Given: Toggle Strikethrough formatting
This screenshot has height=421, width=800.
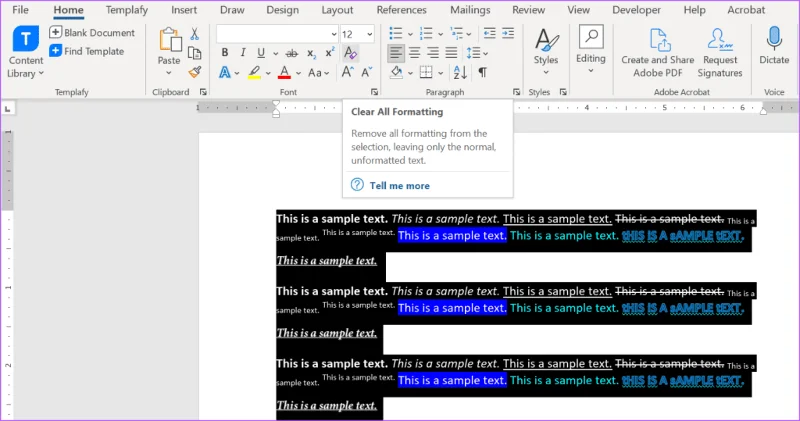Looking at the screenshot, I should 292,53.
